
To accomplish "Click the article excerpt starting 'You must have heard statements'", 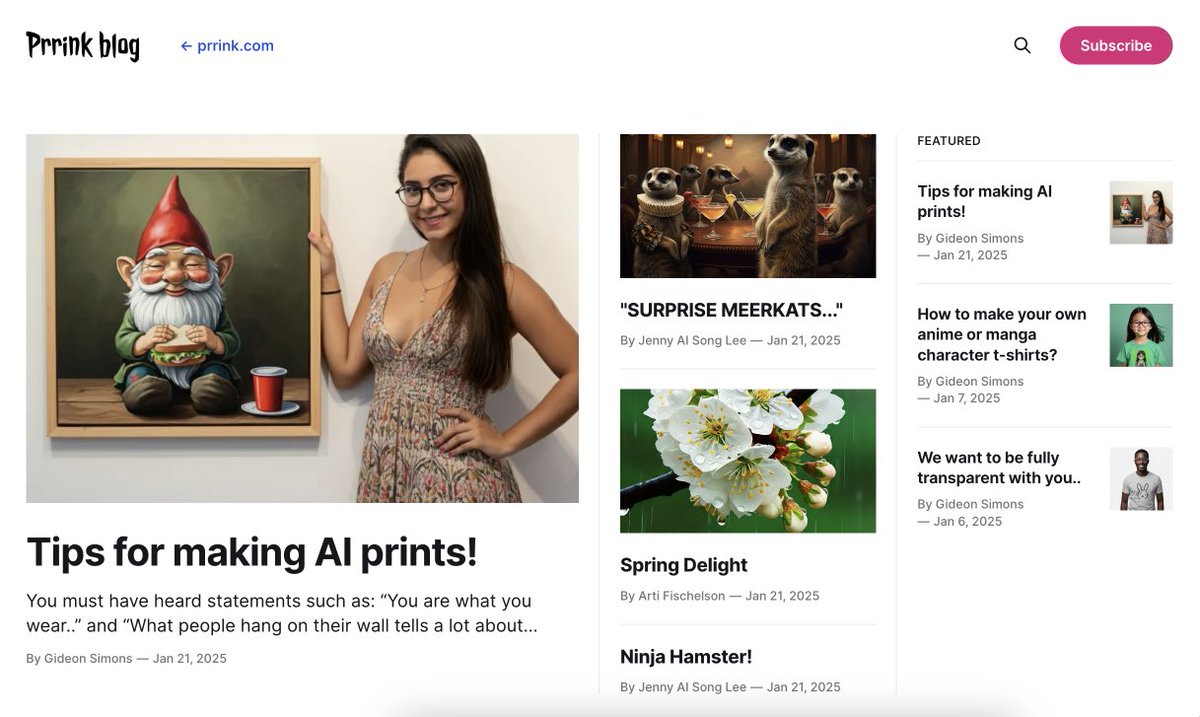I will tap(282, 613).
